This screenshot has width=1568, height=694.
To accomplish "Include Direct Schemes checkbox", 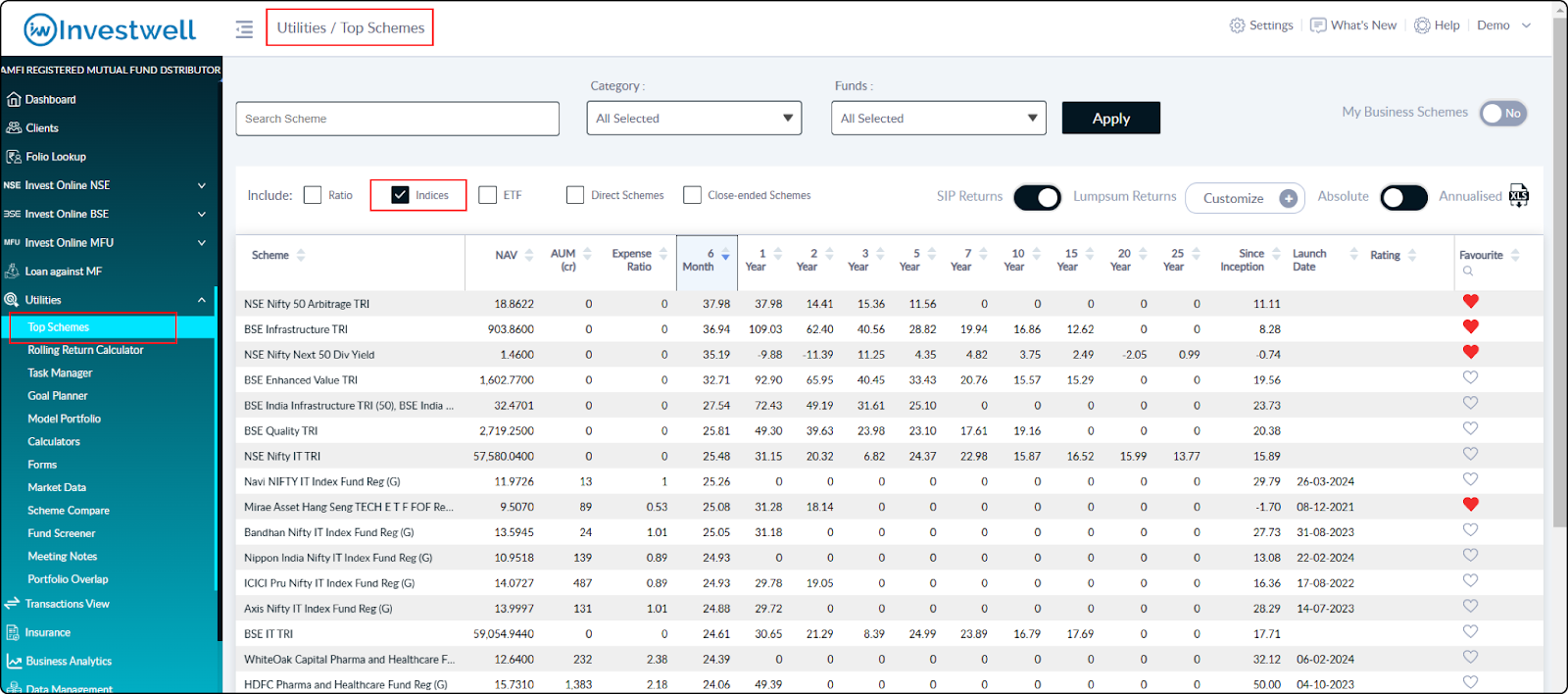I will coord(575,195).
